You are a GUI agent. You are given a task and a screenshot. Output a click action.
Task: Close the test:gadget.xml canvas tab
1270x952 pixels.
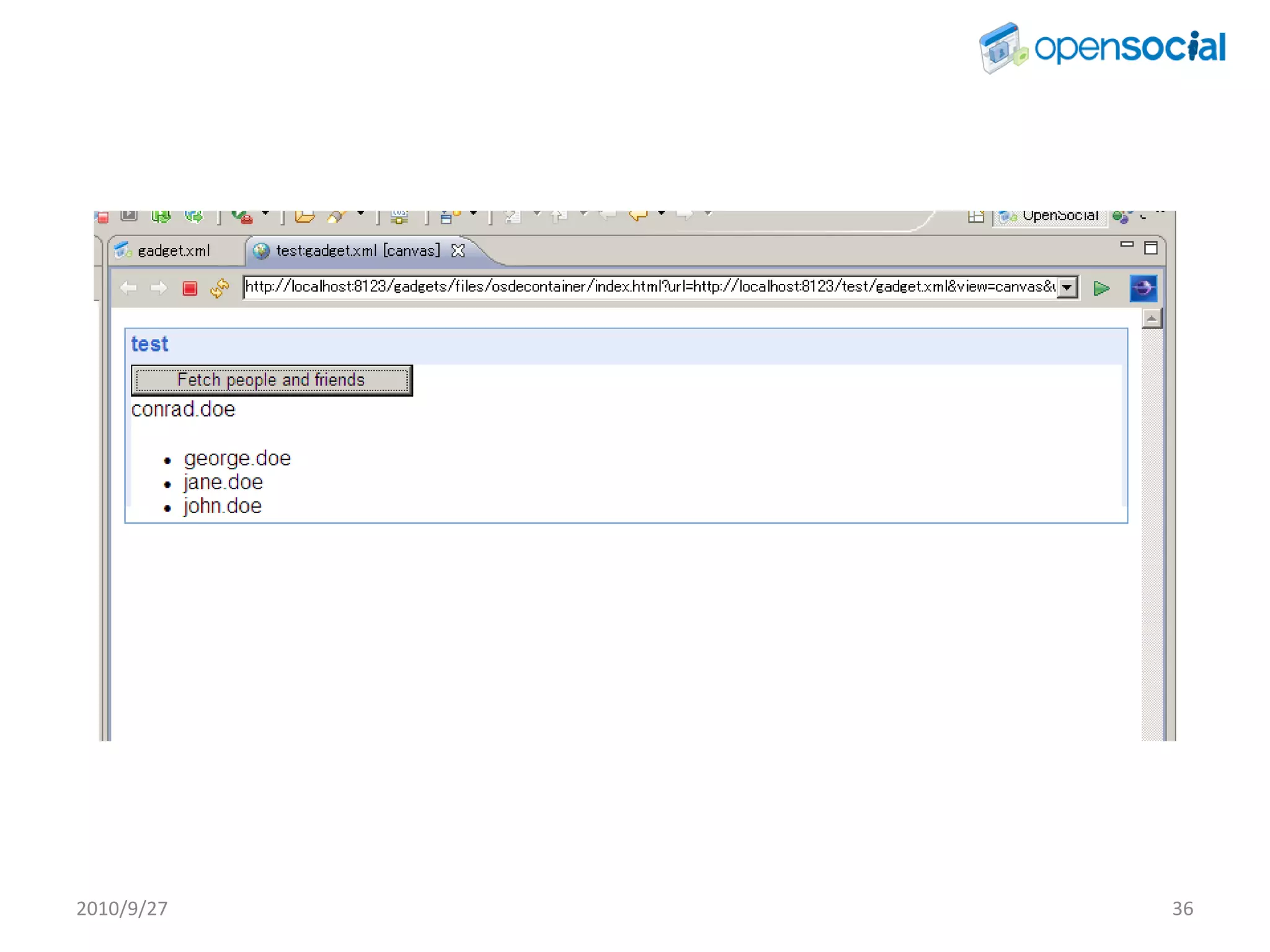[458, 250]
